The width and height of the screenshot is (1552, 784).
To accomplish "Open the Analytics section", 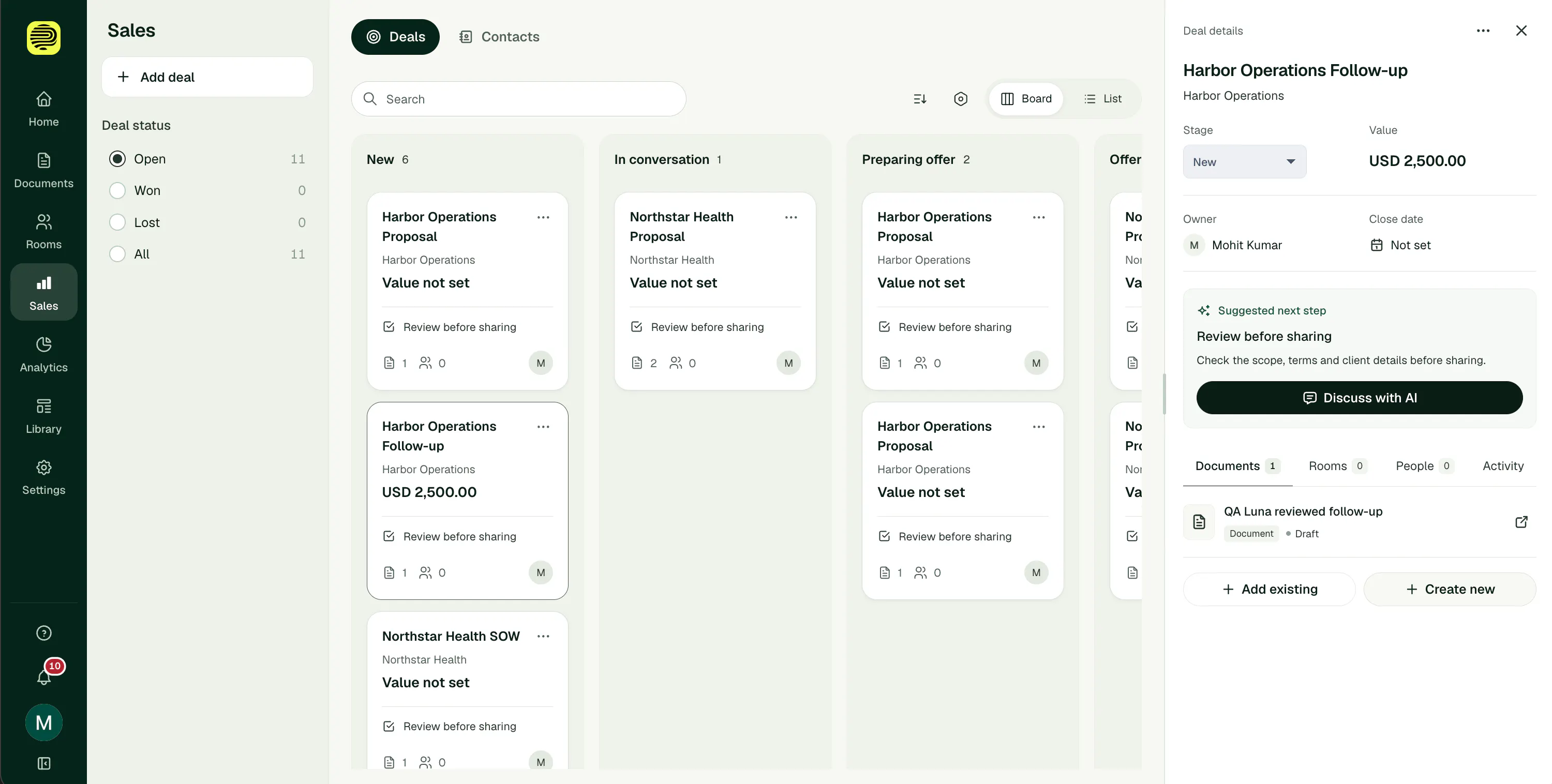I will (43, 355).
